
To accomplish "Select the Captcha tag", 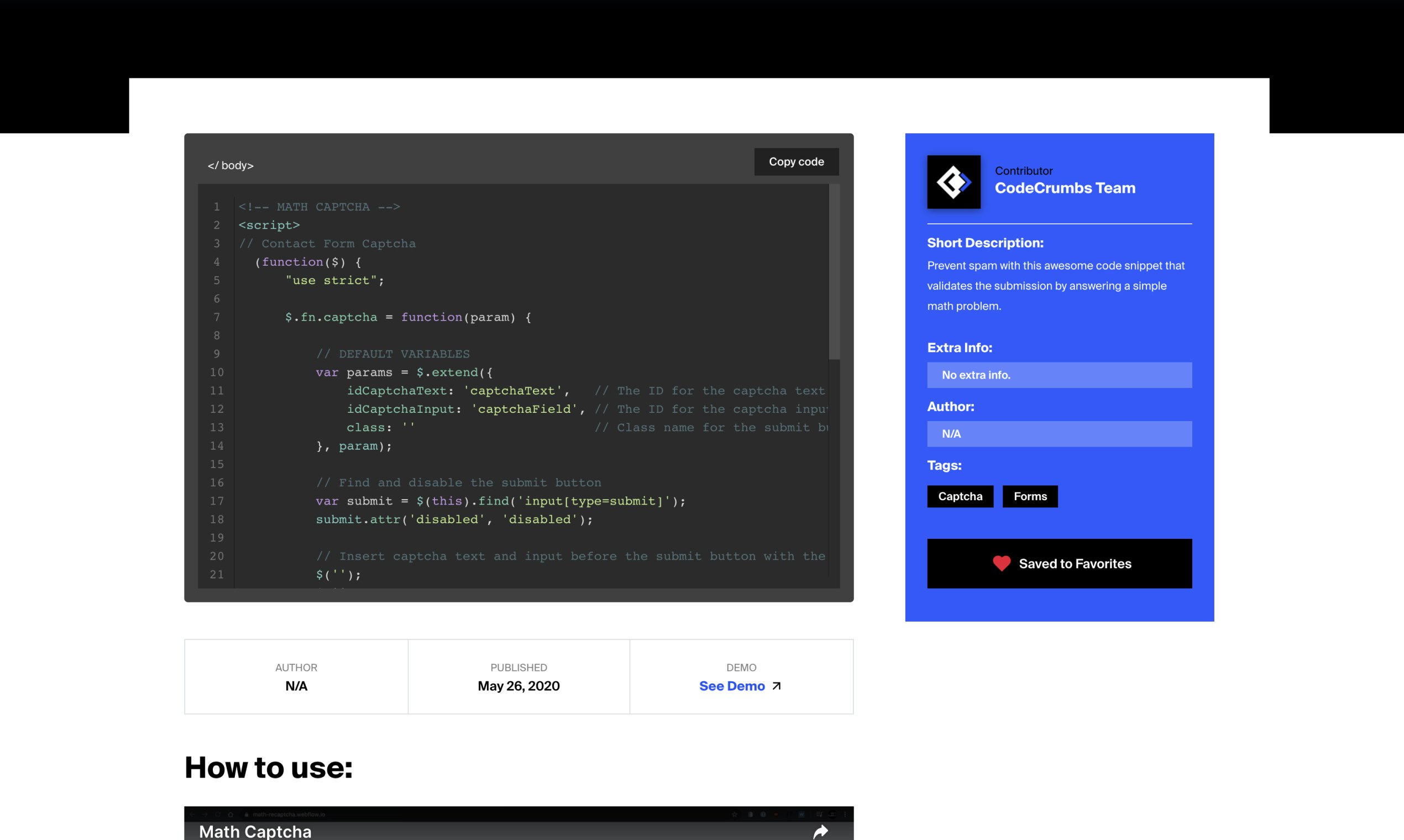I will [x=960, y=496].
